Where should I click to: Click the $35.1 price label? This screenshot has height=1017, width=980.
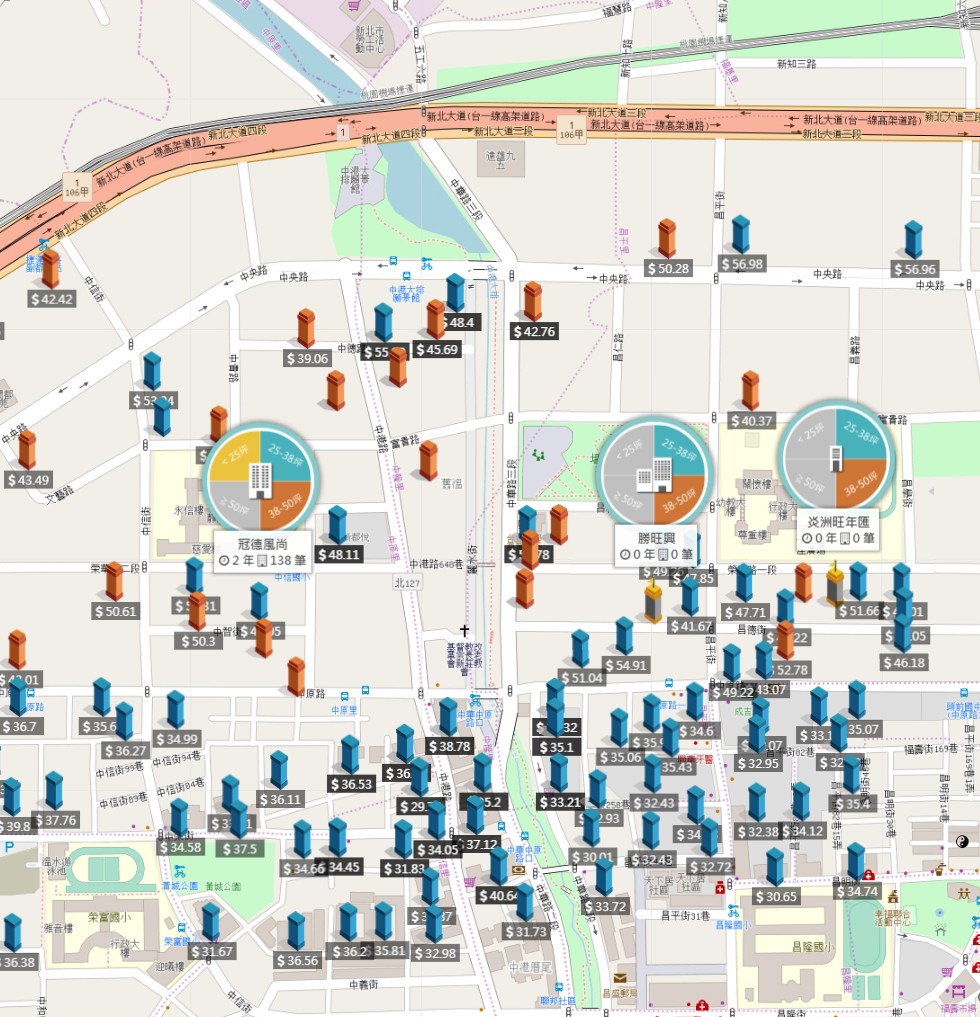click(556, 747)
